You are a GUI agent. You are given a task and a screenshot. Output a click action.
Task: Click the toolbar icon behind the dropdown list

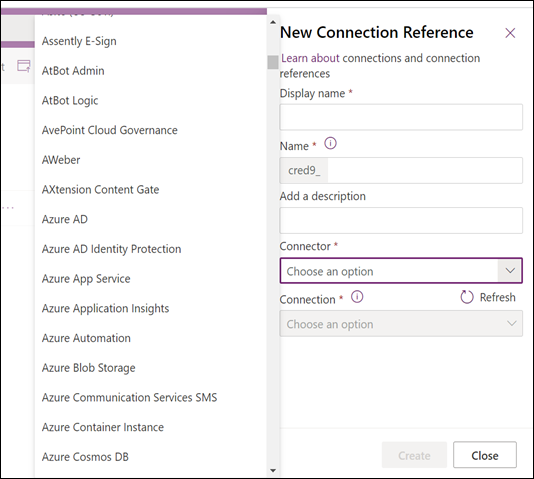coord(23,66)
